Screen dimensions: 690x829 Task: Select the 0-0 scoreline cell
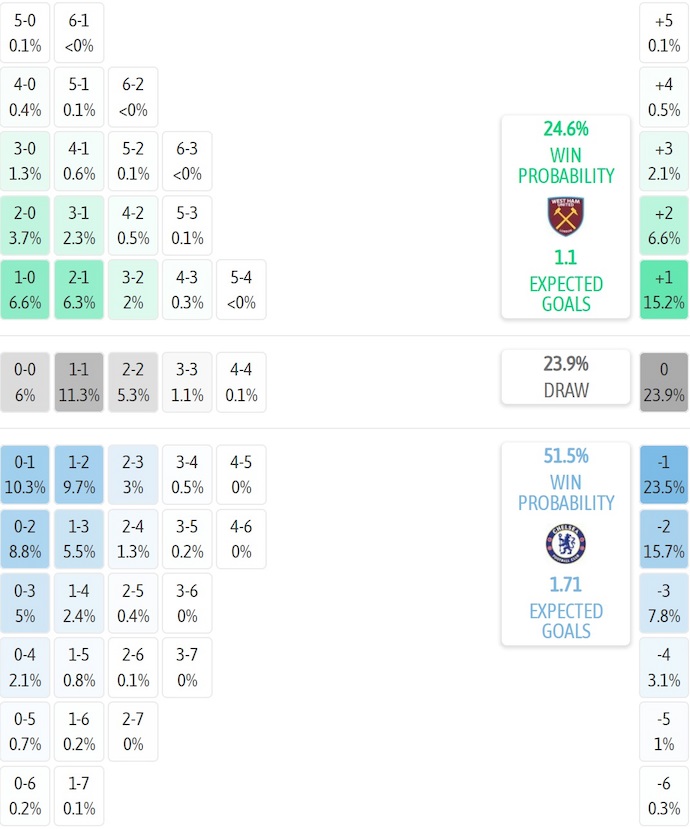point(25,382)
